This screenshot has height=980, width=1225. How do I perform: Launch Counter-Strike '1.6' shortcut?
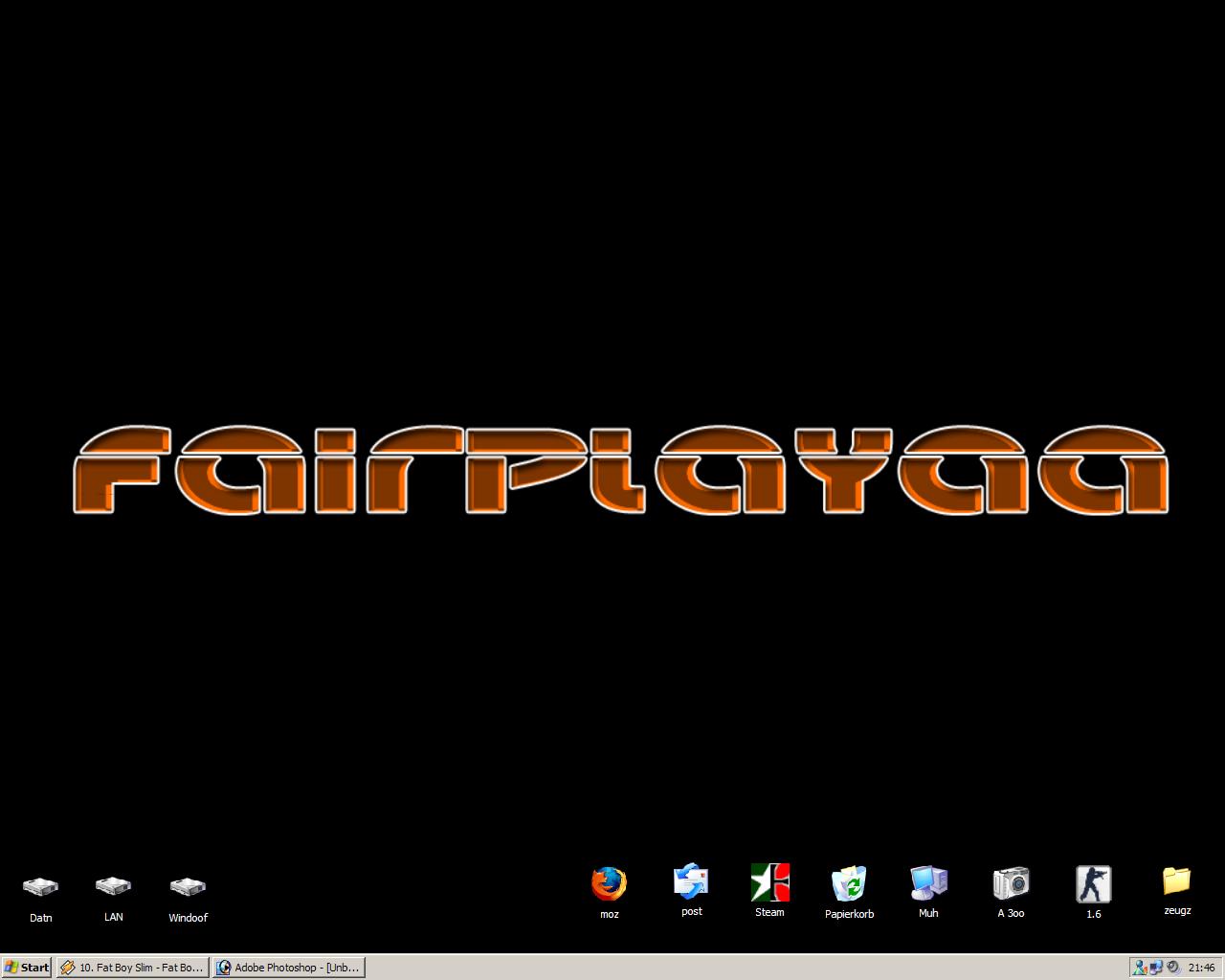coord(1093,883)
